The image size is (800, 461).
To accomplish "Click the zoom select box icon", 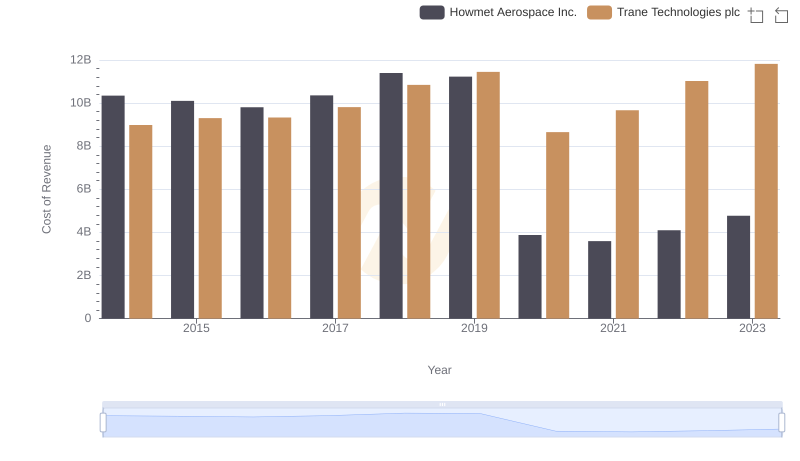I will [x=756, y=15].
